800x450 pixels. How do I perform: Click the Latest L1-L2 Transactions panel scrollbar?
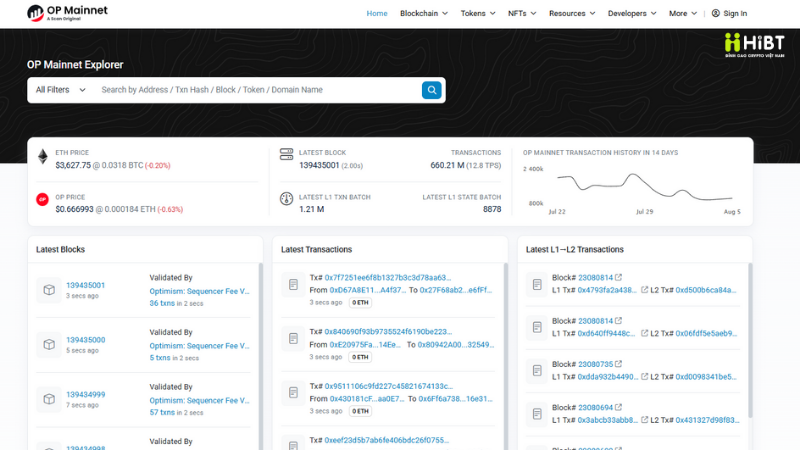click(750, 340)
